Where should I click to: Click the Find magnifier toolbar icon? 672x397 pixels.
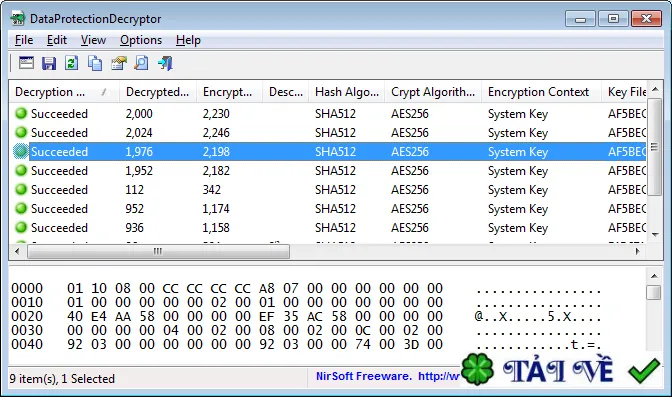click(x=141, y=63)
